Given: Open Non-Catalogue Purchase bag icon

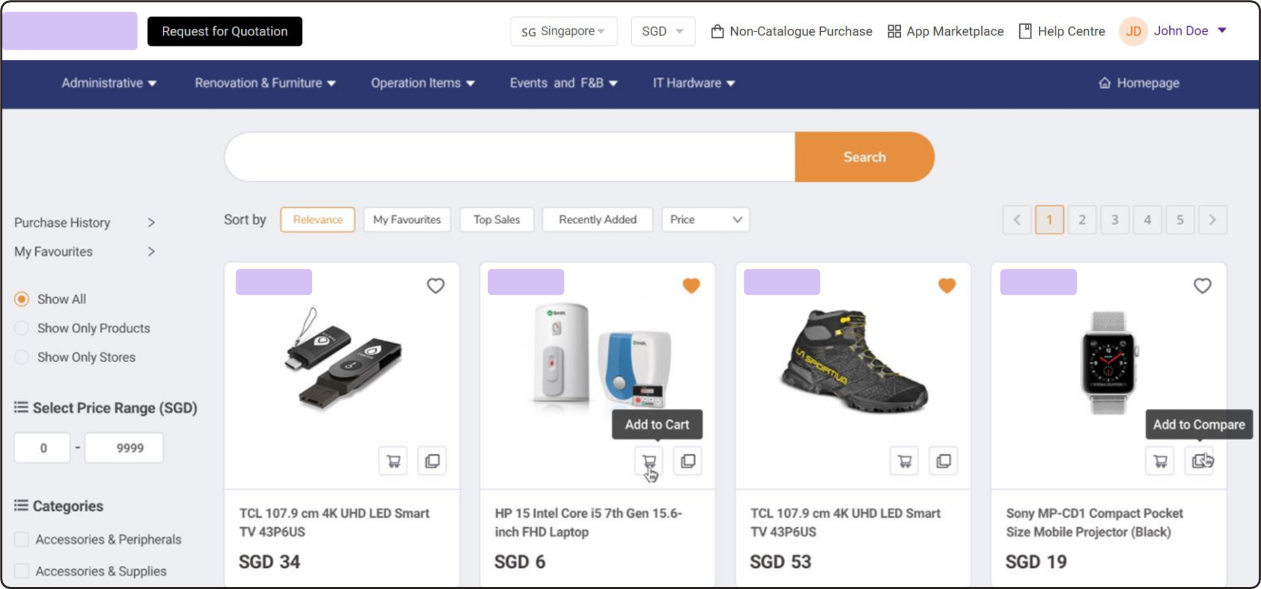Looking at the screenshot, I should coord(717,31).
